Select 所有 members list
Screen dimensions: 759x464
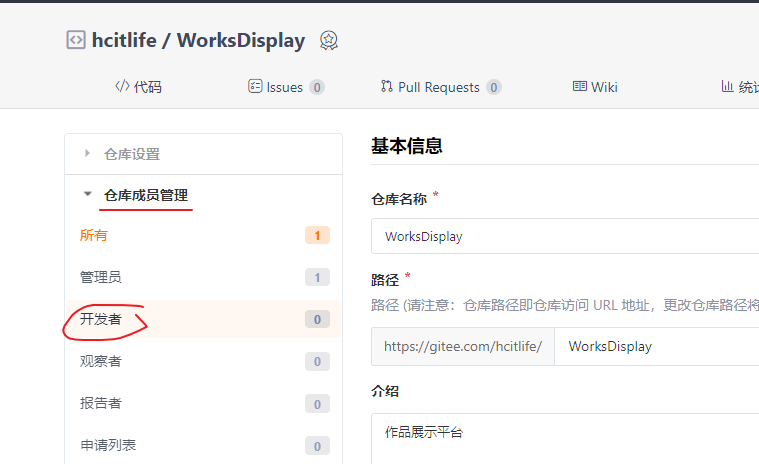(x=203, y=235)
